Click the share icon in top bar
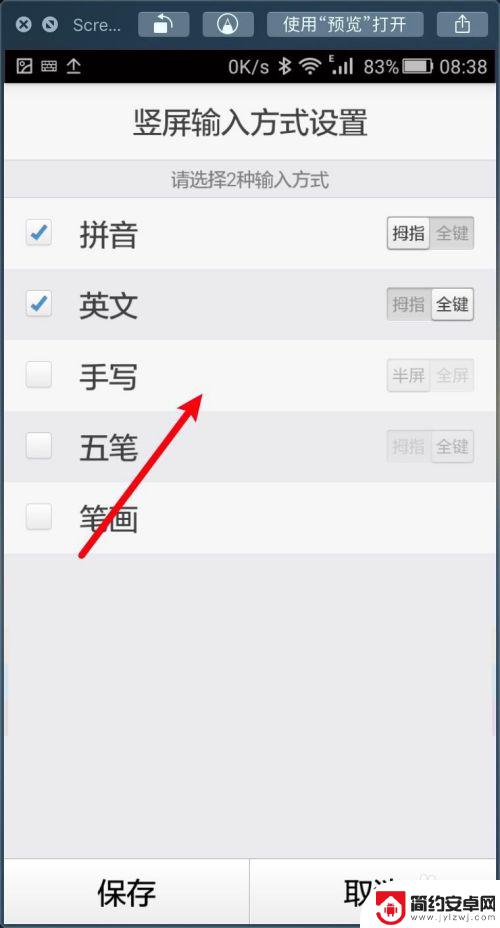Screen dimensions: 500x928 [462, 24]
